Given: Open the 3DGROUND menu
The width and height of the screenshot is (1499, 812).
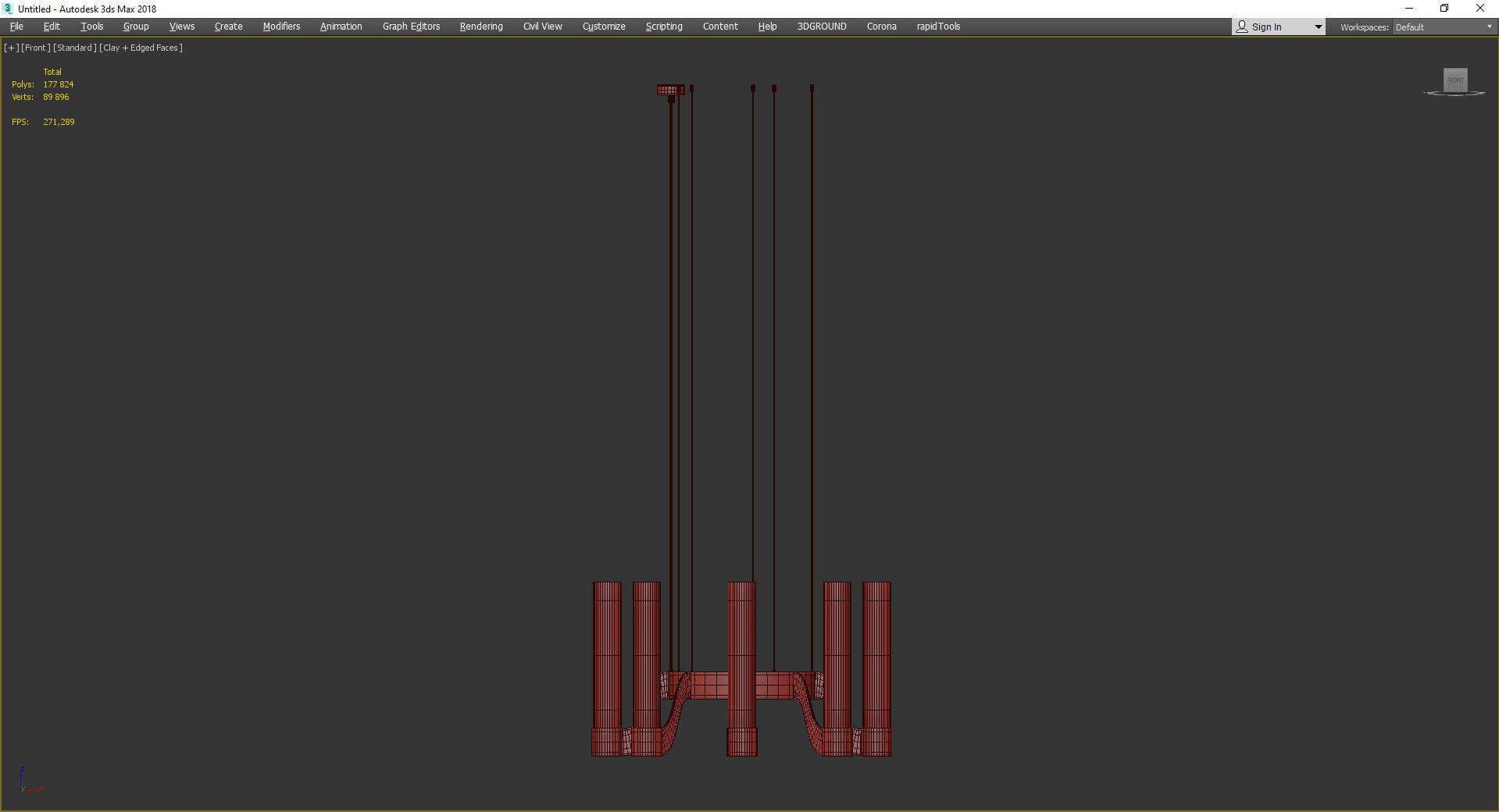Looking at the screenshot, I should pyautogui.click(x=822, y=27).
